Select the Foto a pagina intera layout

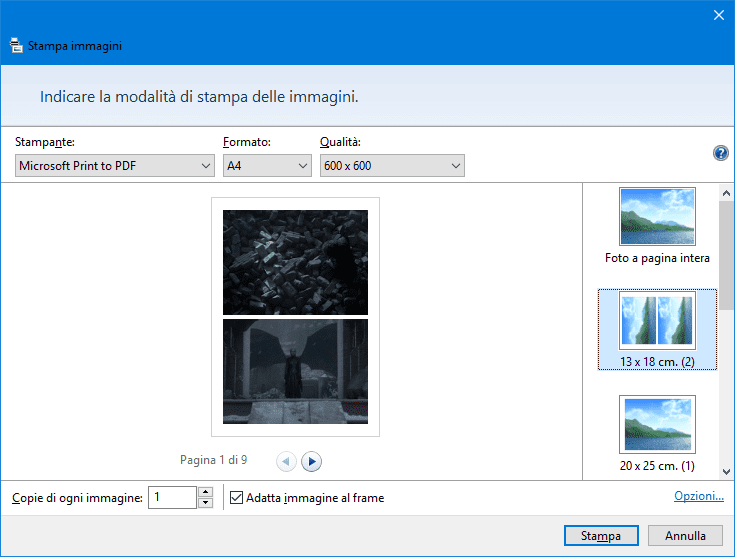[x=657, y=226]
